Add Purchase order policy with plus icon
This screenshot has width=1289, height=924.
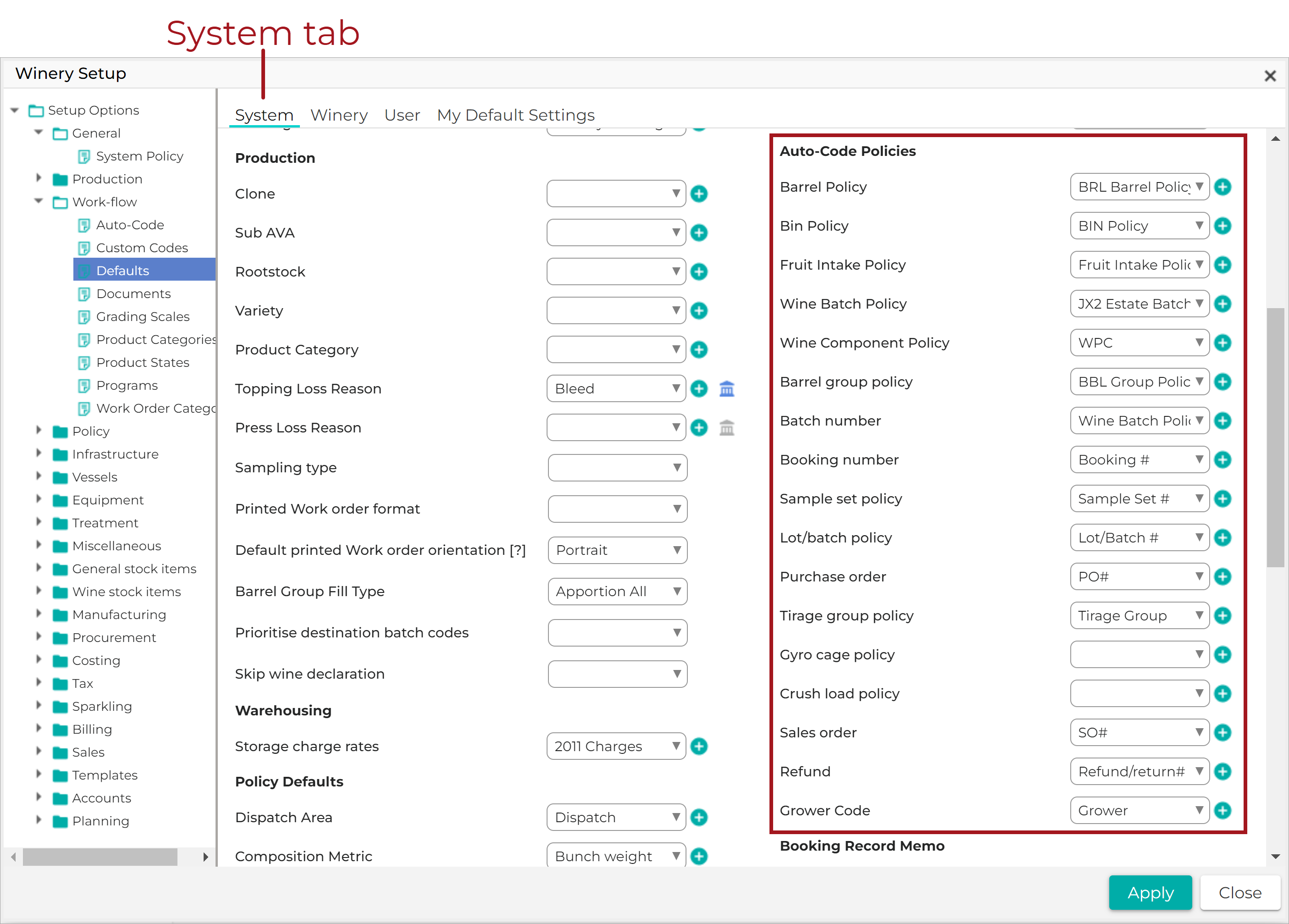1222,577
